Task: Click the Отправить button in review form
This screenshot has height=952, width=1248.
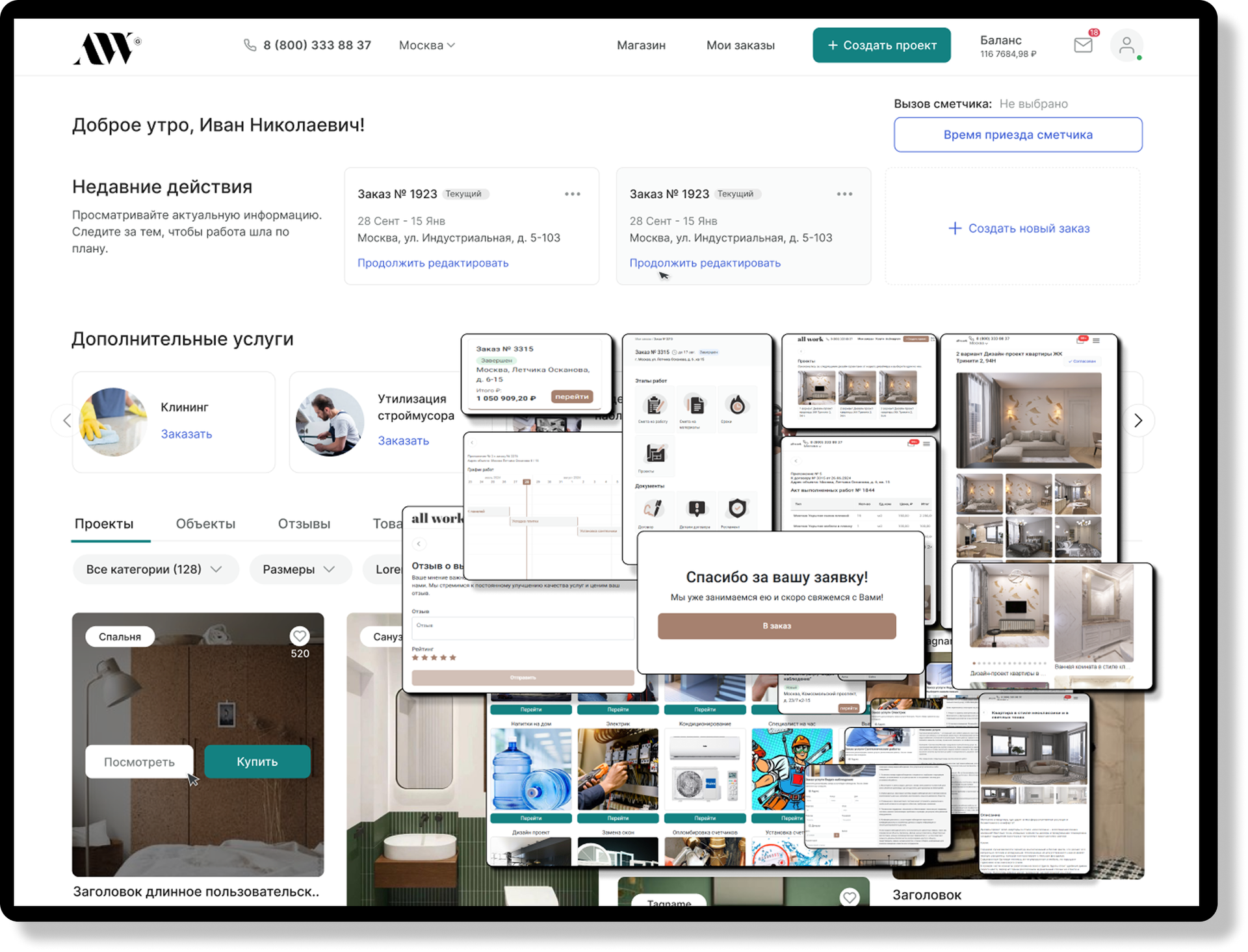Action: point(523,678)
